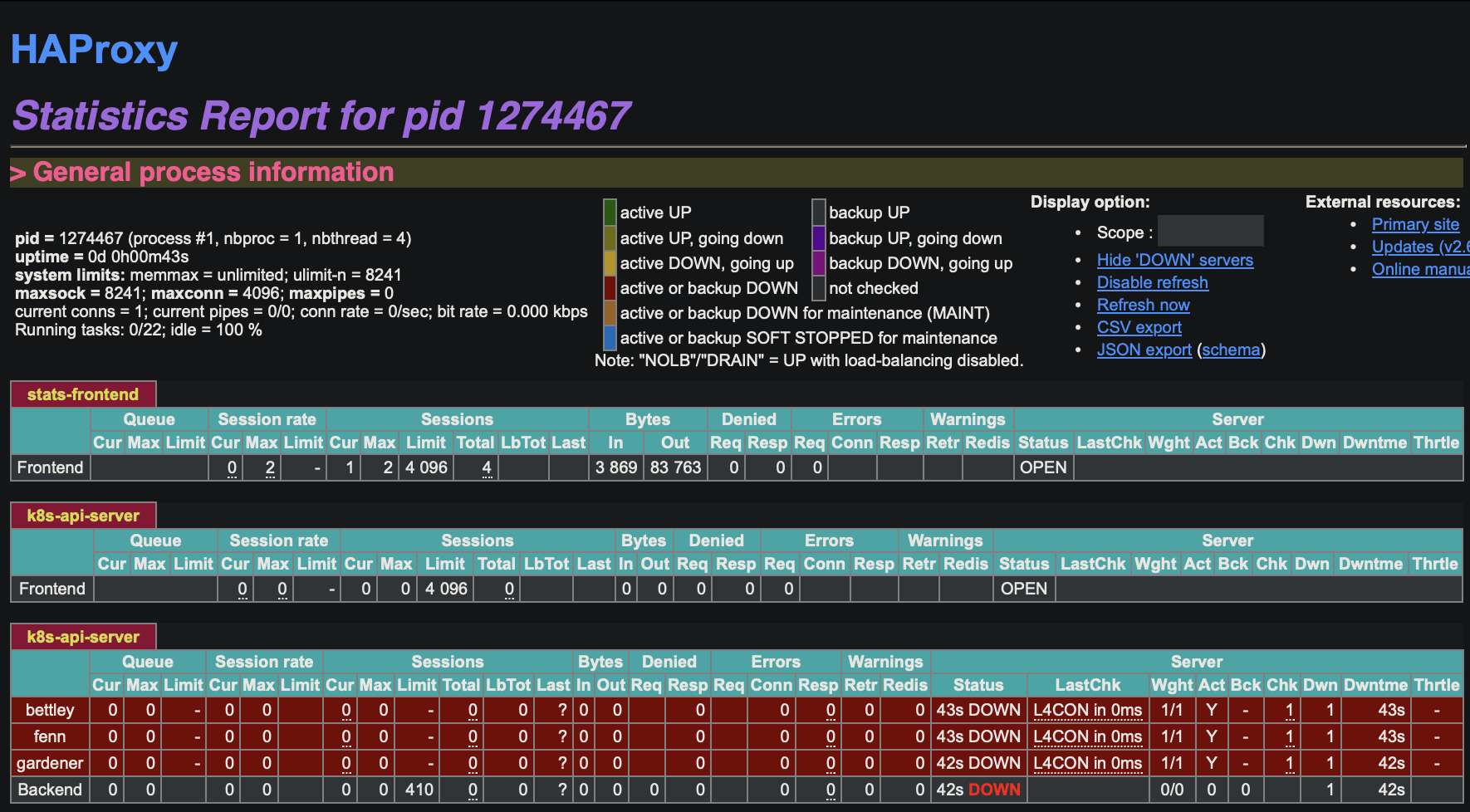Image resolution: width=1470 pixels, height=812 pixels.
Task: Select the k8s-api-server backend section label
Action: click(x=83, y=637)
